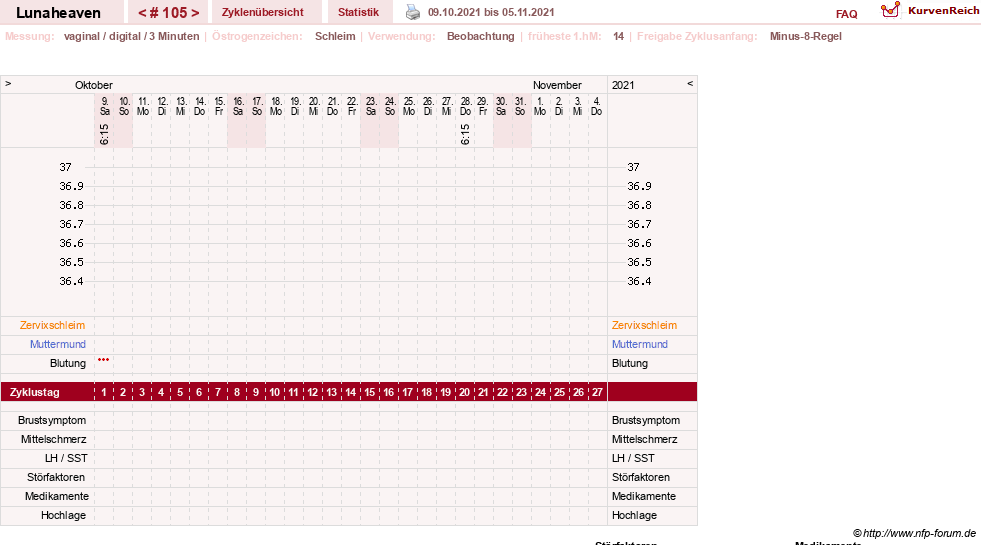The image size is (981, 545).
Task: Click cycle day 1 in the Zyklustag row
Action: (104, 392)
